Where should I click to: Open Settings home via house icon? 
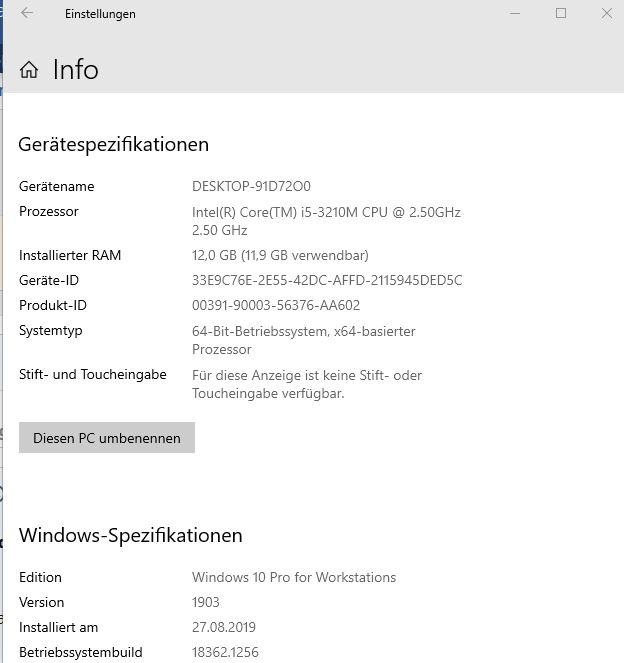(29, 69)
